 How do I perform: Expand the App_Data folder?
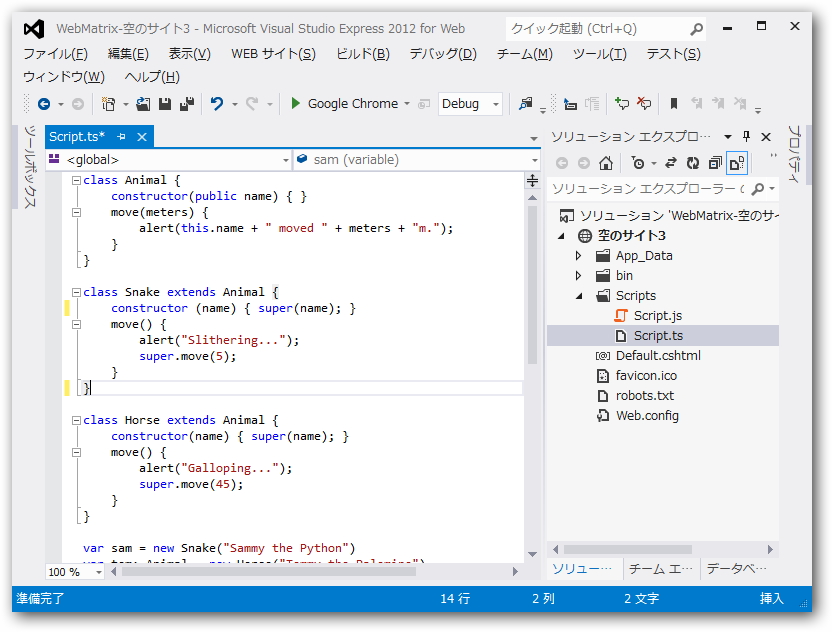pos(578,256)
